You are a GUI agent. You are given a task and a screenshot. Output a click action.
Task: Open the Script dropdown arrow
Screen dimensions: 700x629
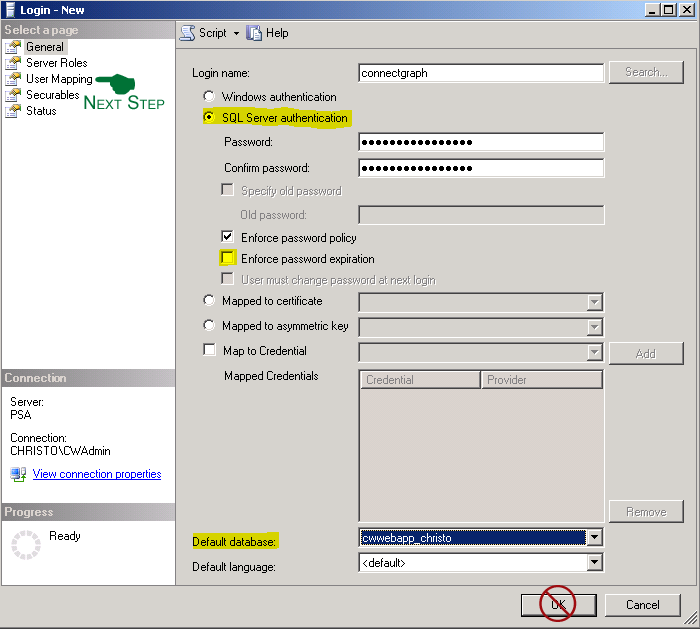236,33
